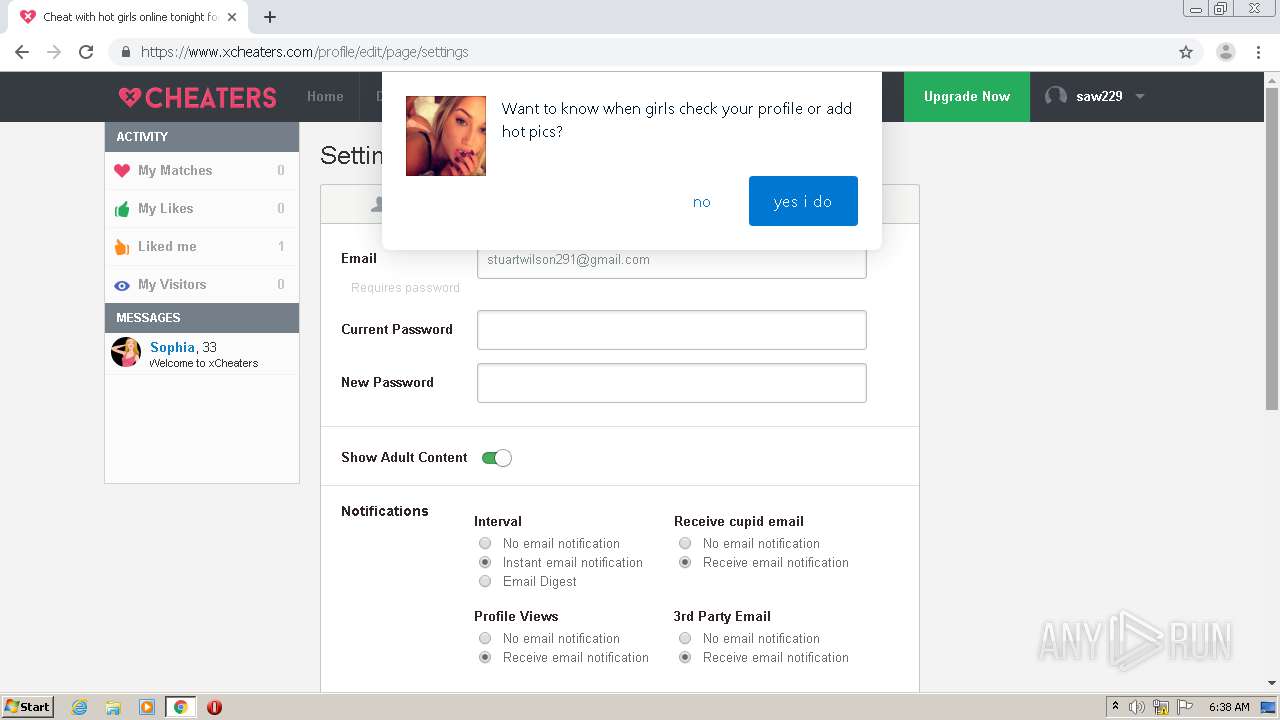
Task: Click the taskbar clock showing 6:38 AM
Action: click(1229, 707)
